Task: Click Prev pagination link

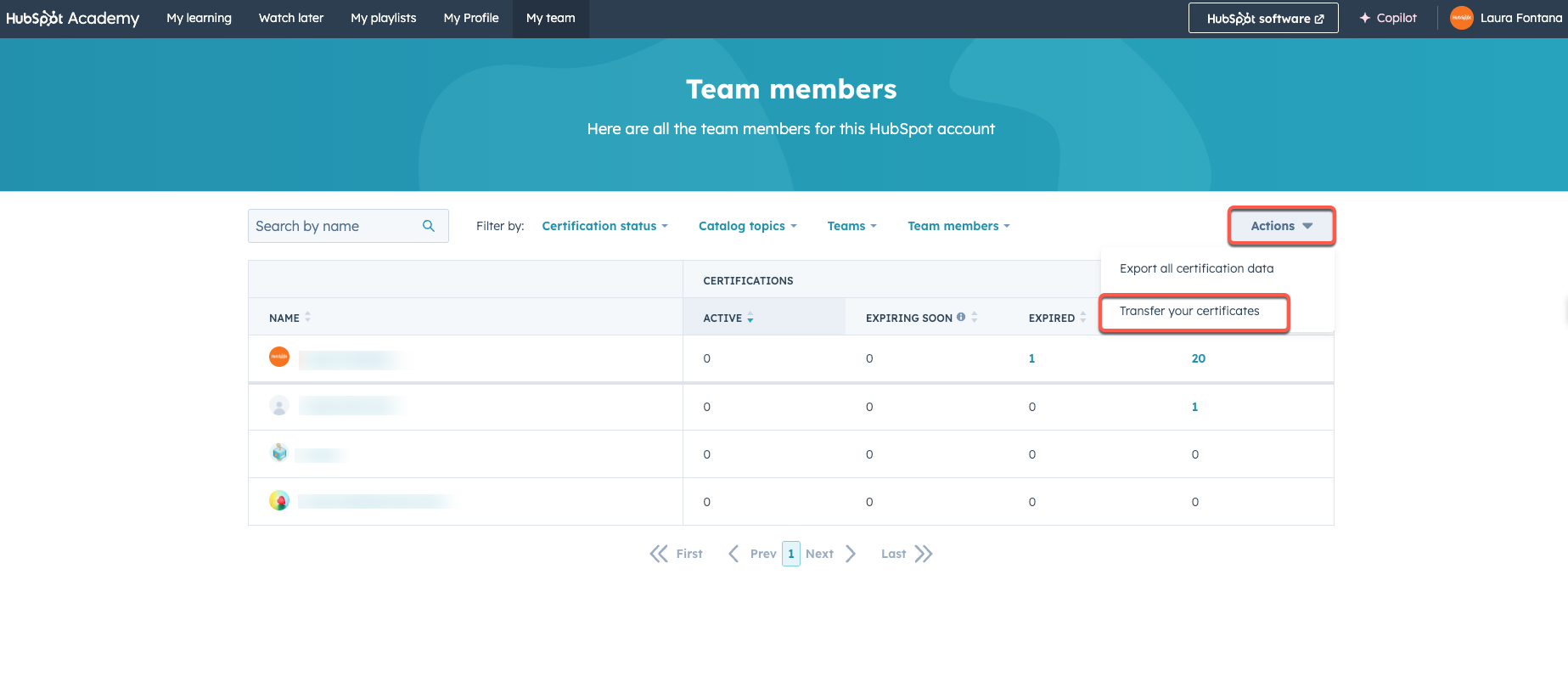Action: click(x=763, y=554)
